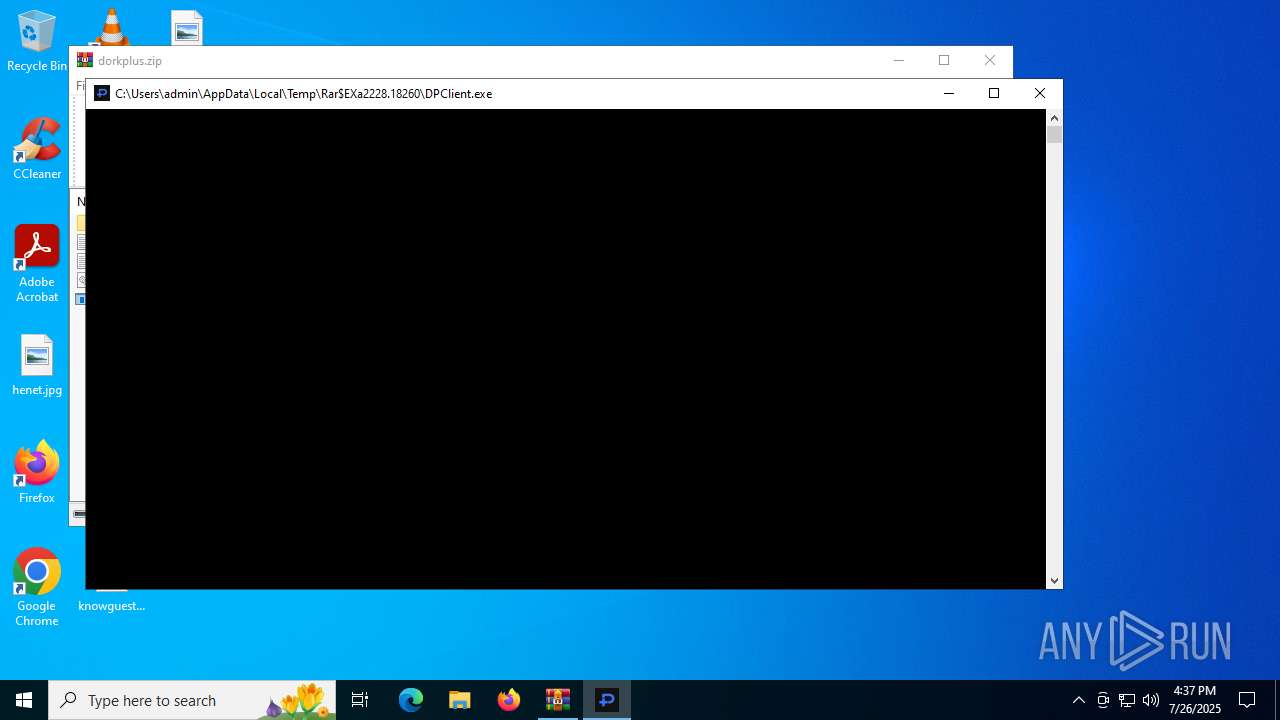Launch Firefox from the desktop shortcut
1280x720 pixels.
point(37,472)
